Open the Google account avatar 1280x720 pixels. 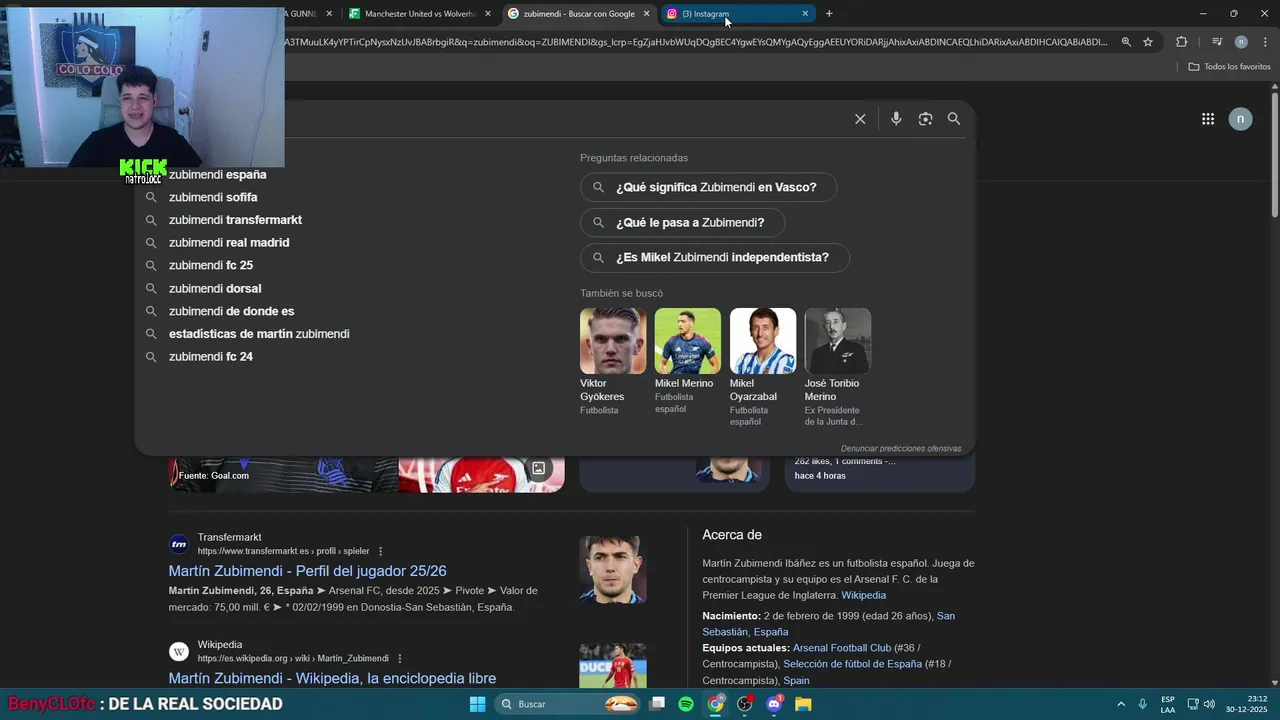(1240, 119)
